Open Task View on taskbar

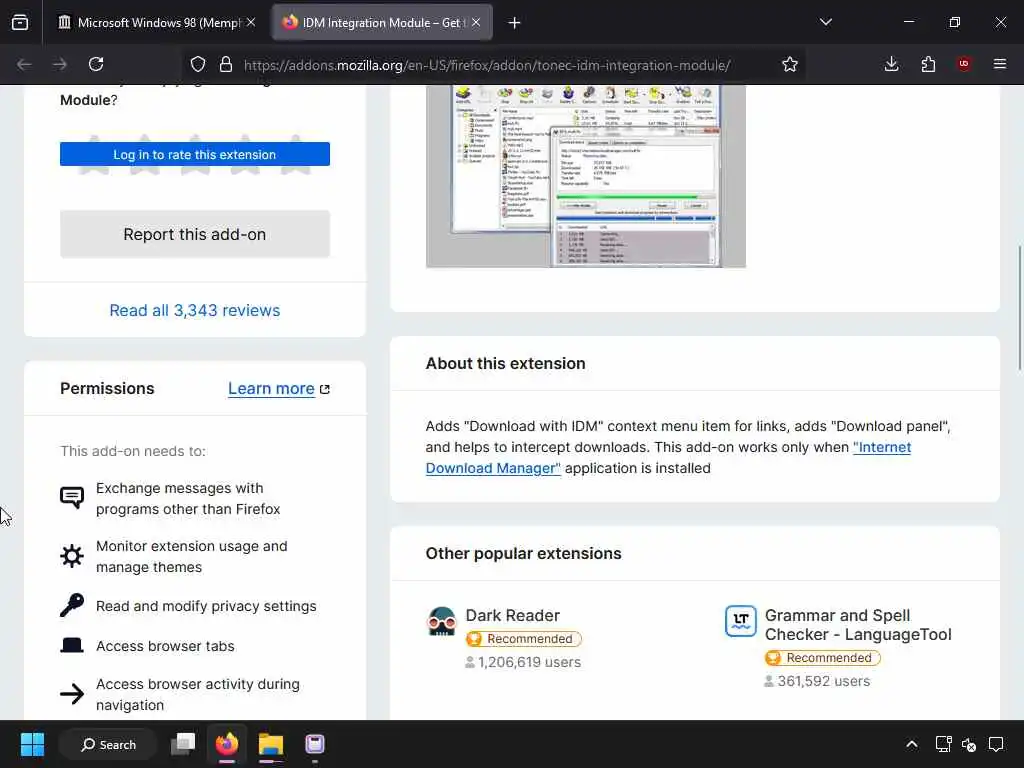(183, 744)
